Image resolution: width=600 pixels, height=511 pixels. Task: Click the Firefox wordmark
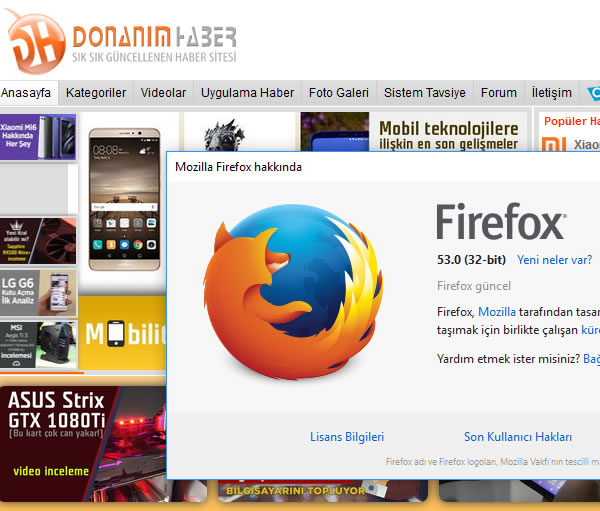point(501,221)
